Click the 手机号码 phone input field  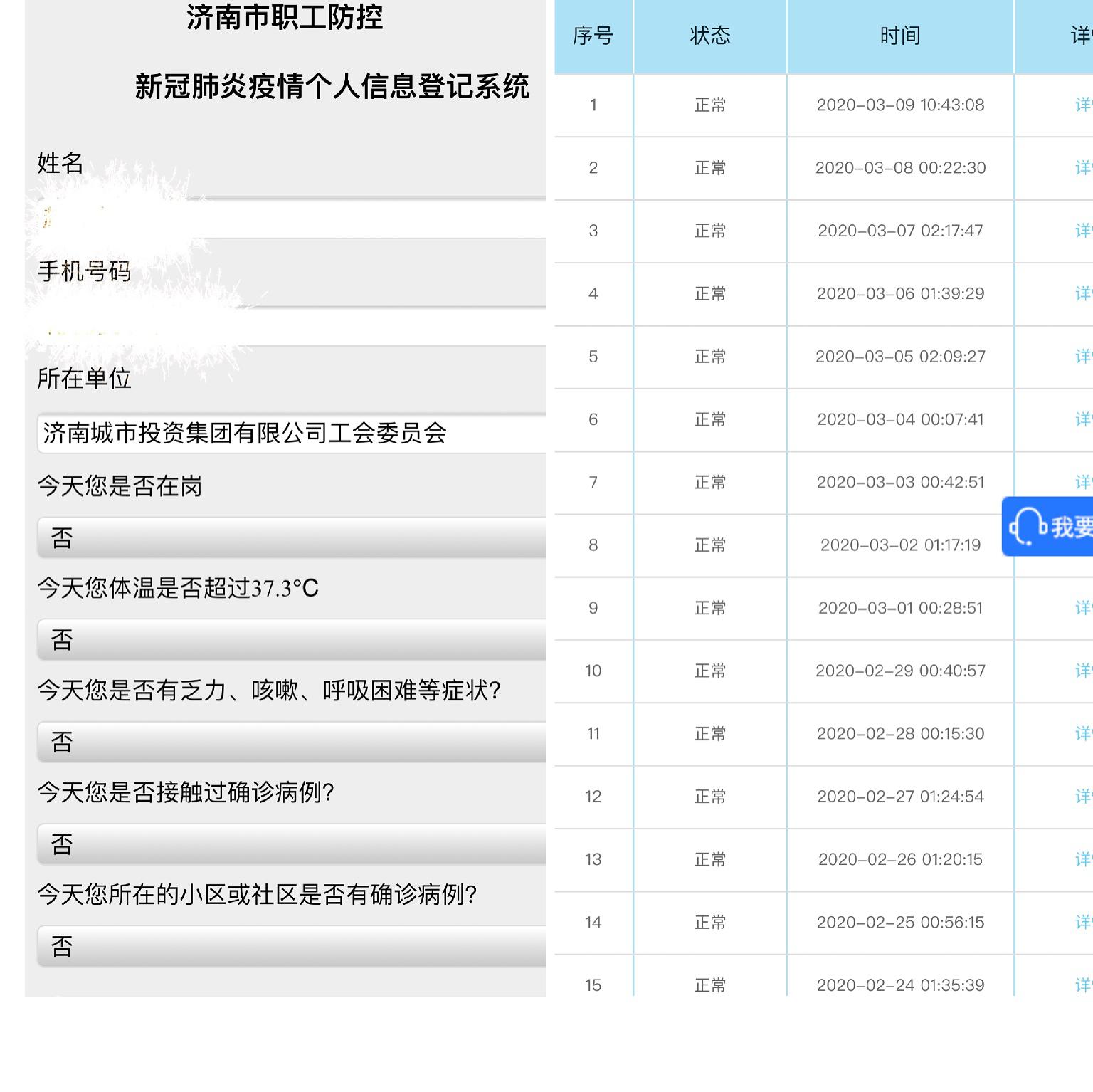[x=292, y=327]
